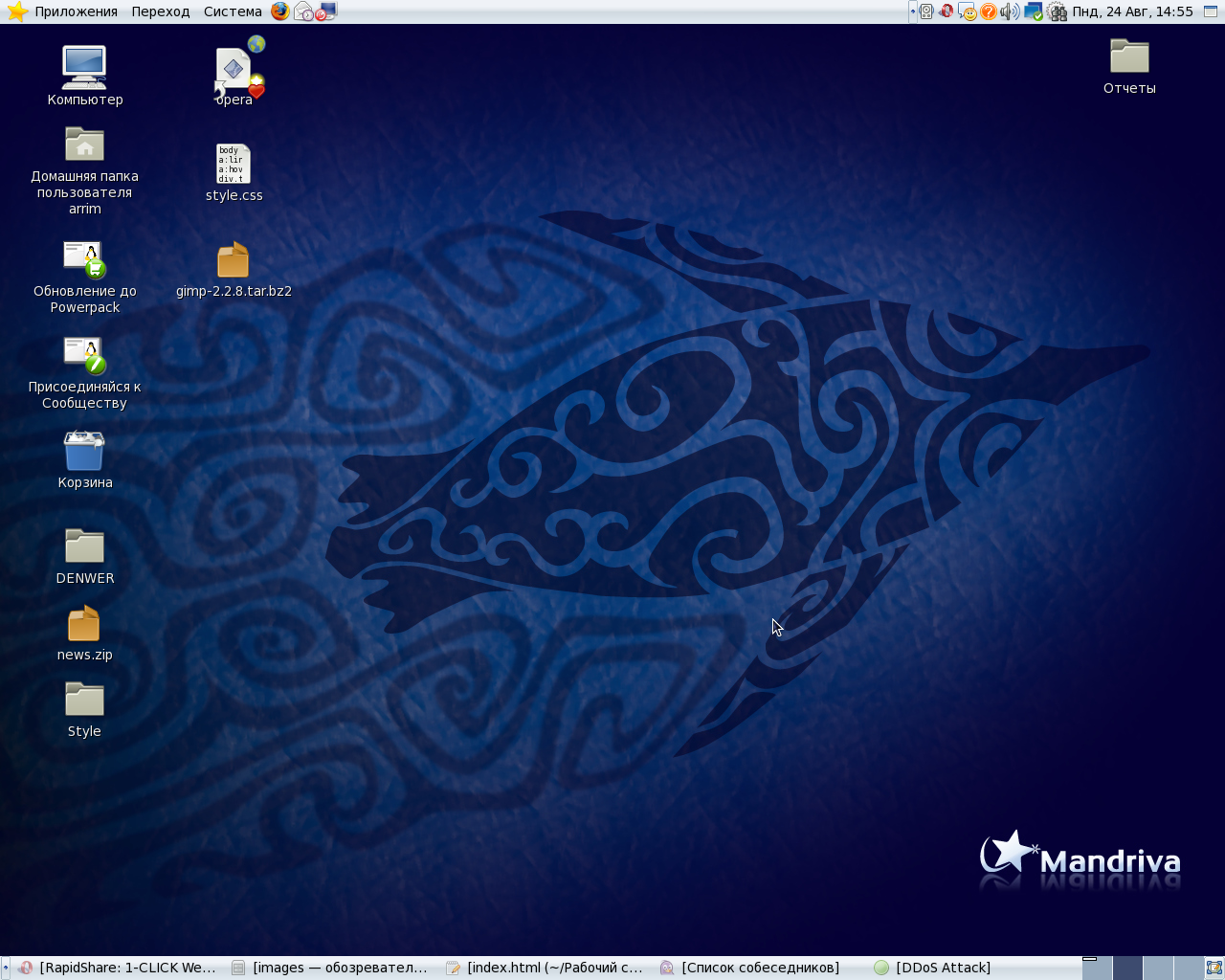Open the Evolution mail launcher icon
The height and width of the screenshot is (980, 1225).
[303, 11]
